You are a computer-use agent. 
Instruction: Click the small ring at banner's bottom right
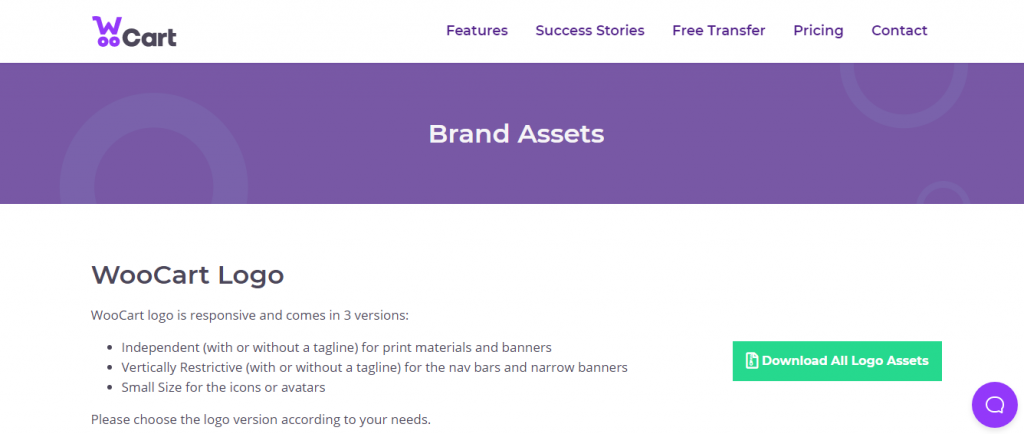point(942,193)
